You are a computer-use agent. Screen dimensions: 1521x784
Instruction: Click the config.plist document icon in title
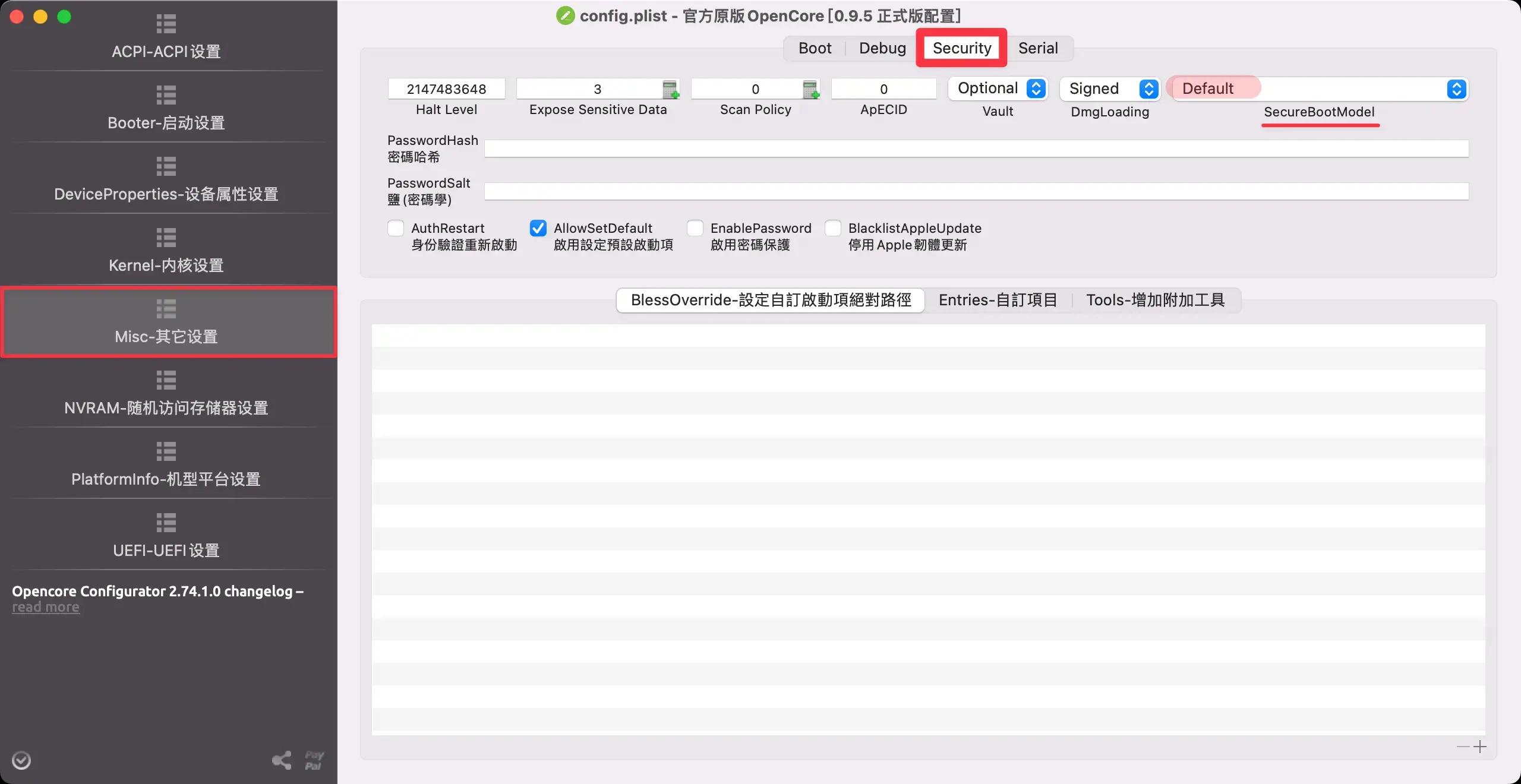tap(565, 15)
